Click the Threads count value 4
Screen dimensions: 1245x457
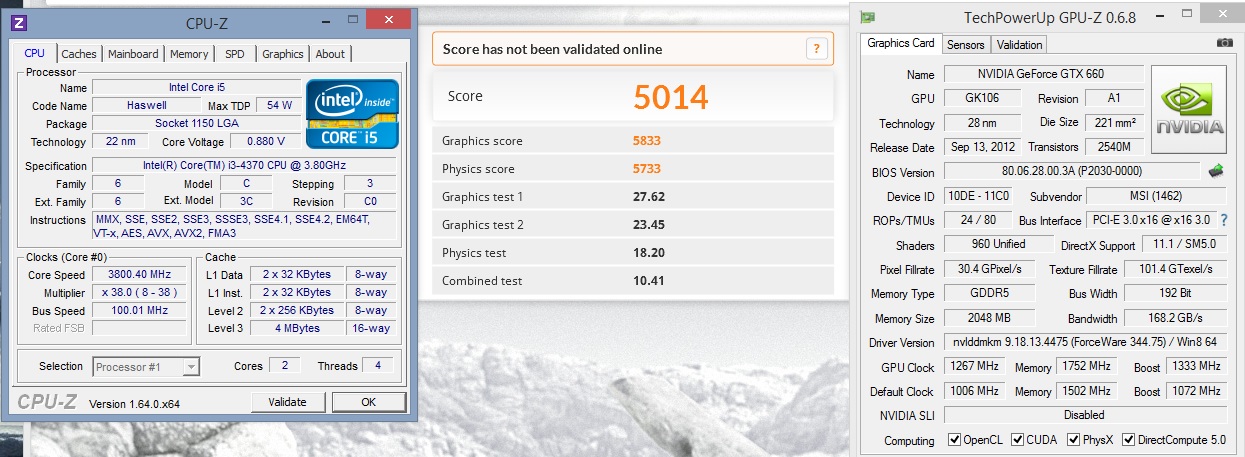[x=378, y=366]
